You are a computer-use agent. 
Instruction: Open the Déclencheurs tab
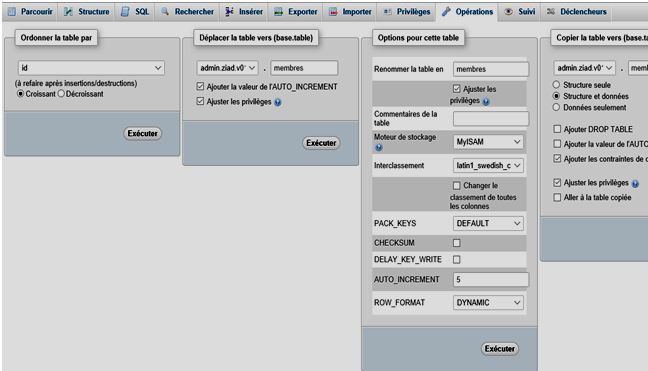(577, 12)
